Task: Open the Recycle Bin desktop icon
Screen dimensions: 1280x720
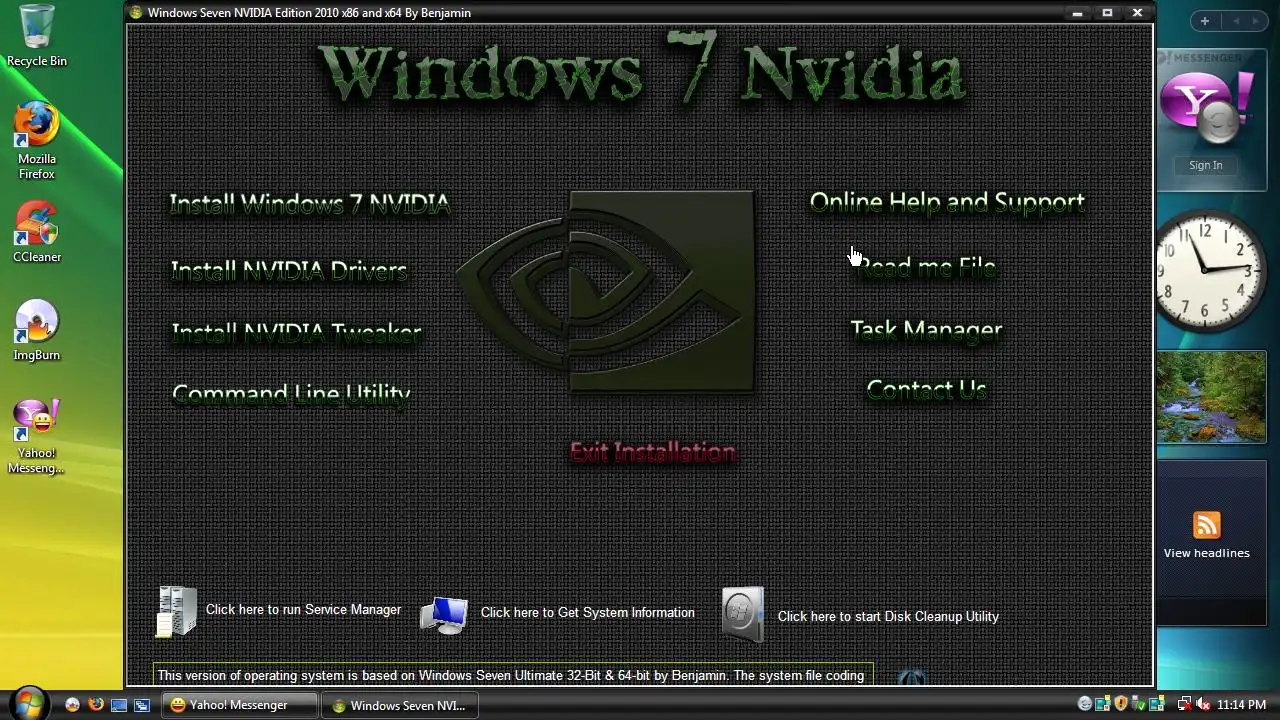Action: coord(36,36)
